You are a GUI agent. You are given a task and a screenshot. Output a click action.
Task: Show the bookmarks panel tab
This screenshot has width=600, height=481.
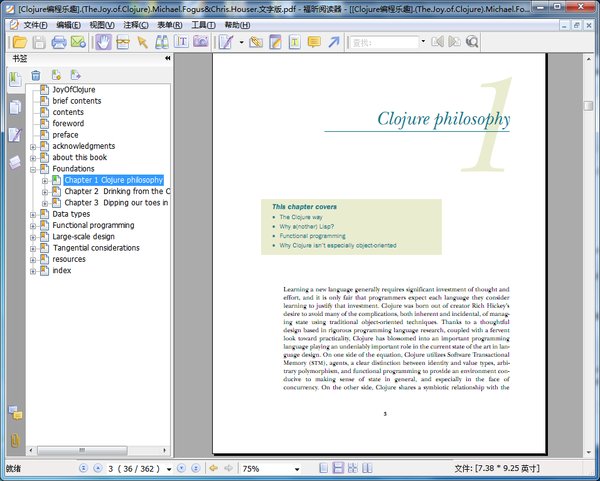click(x=15, y=79)
